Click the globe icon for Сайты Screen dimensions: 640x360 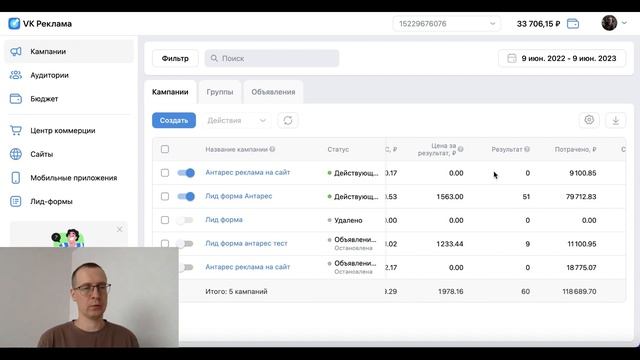[16, 154]
